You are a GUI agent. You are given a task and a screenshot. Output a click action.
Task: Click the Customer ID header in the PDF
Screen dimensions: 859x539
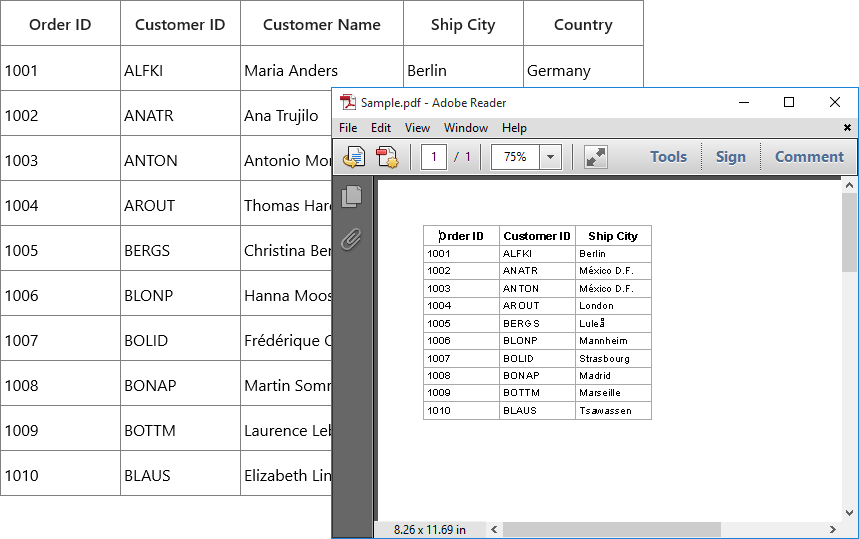coord(537,236)
